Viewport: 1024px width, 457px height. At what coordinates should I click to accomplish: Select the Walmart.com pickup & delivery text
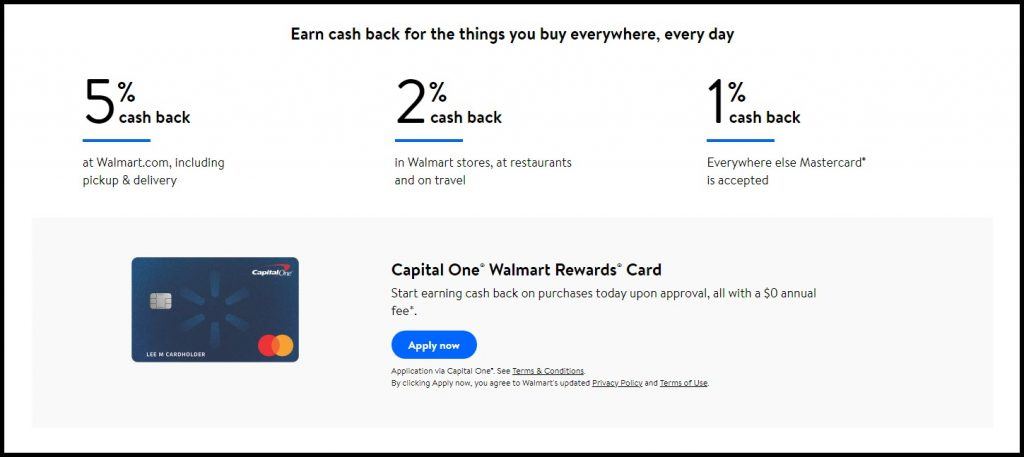click(153, 172)
